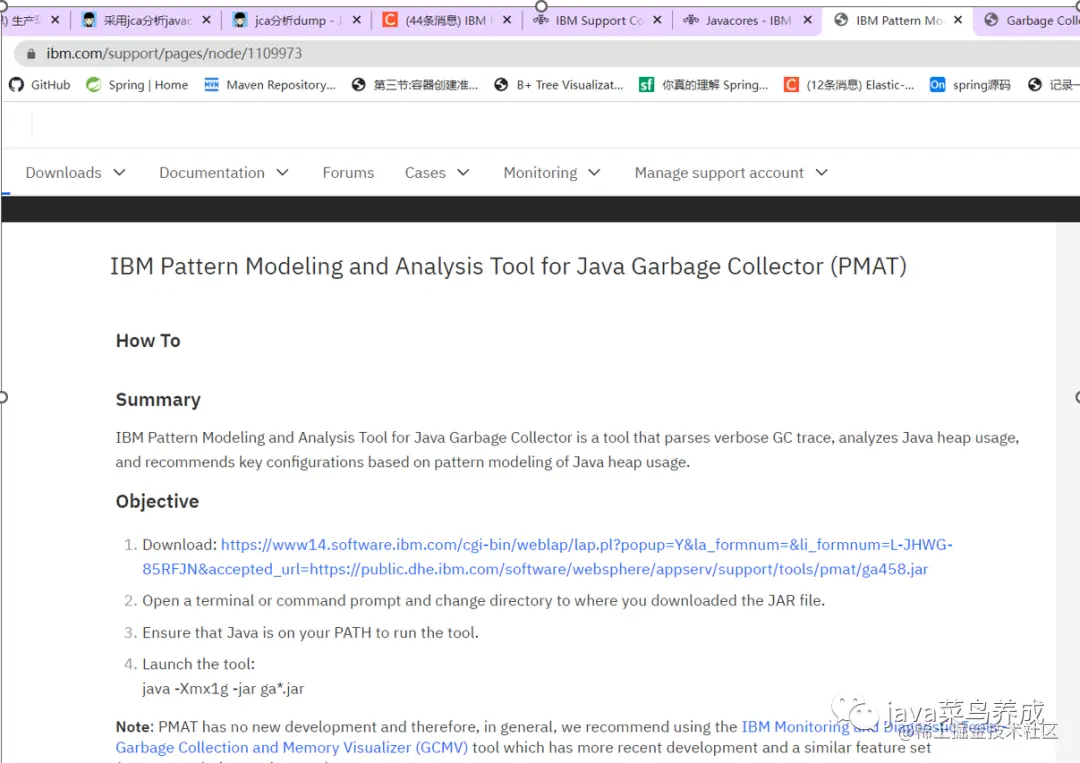The width and height of the screenshot is (1080, 763).
Task: Open the 记录 bookmark
Action: click(x=1052, y=85)
